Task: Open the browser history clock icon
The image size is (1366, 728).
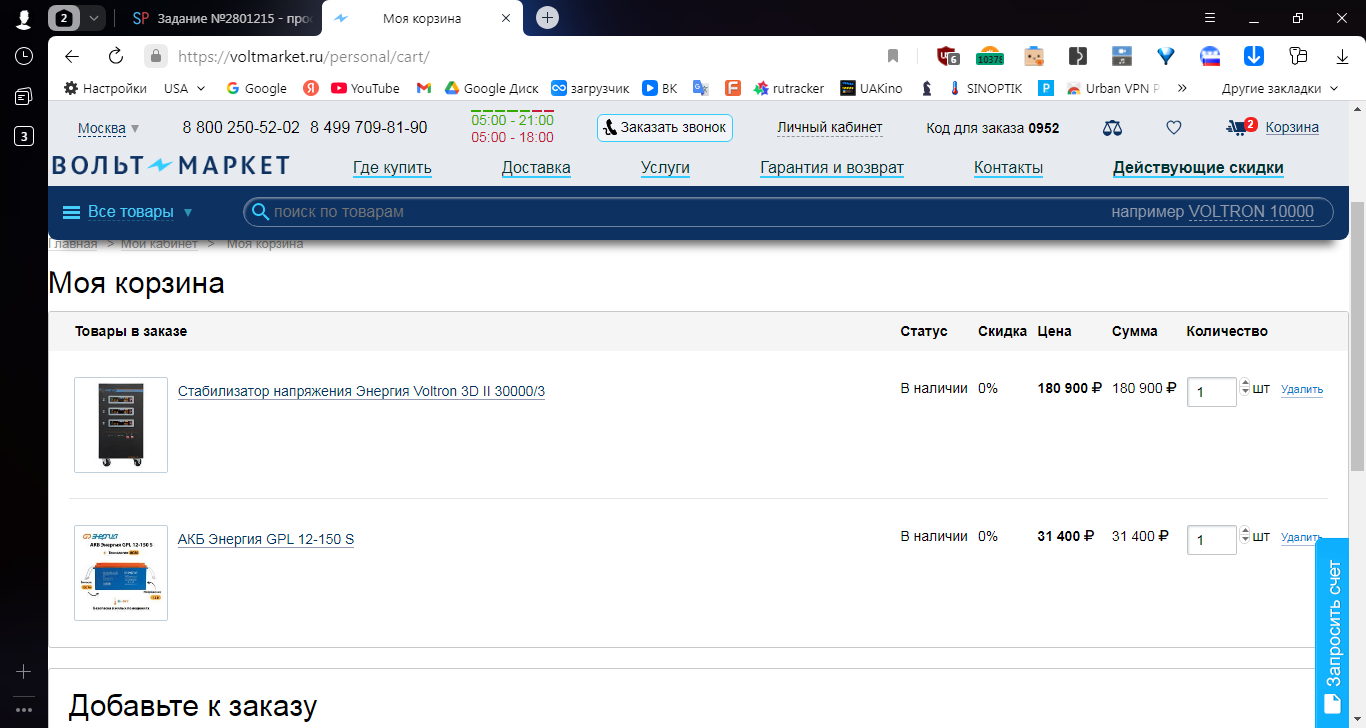Action: coord(23,56)
